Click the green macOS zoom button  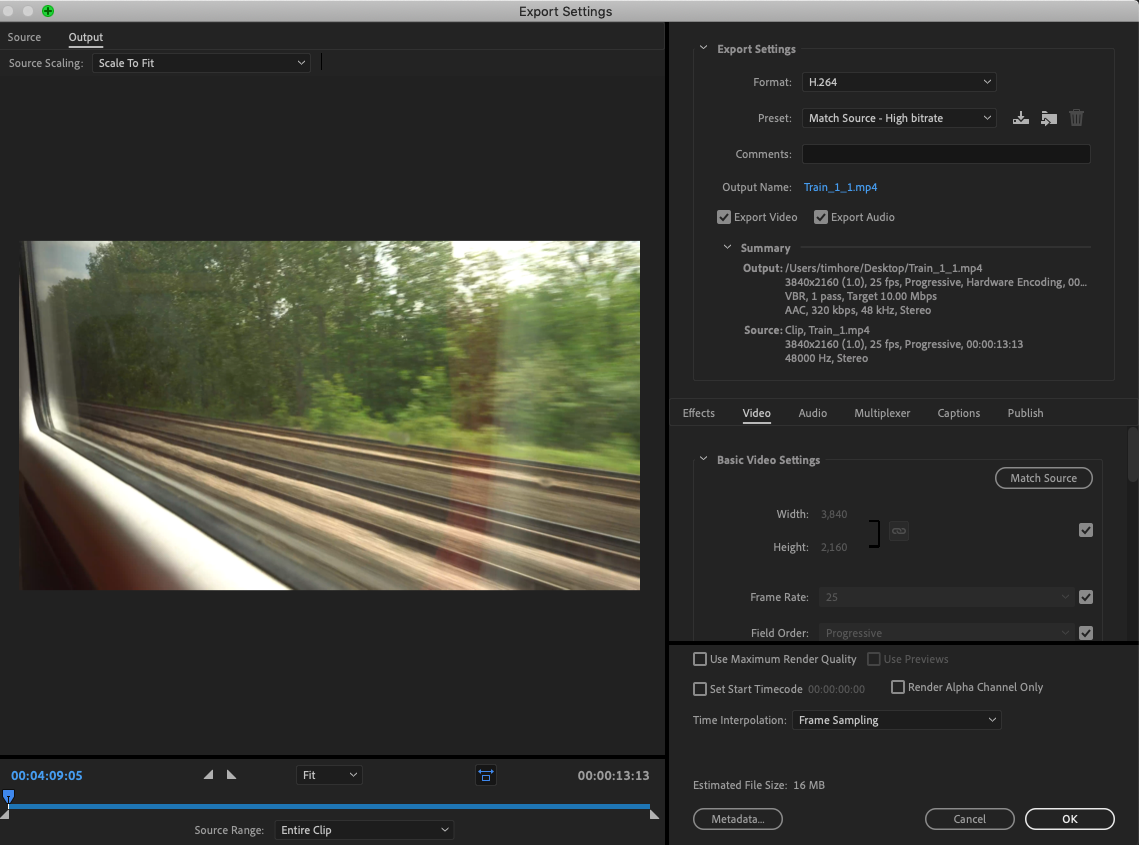48,11
